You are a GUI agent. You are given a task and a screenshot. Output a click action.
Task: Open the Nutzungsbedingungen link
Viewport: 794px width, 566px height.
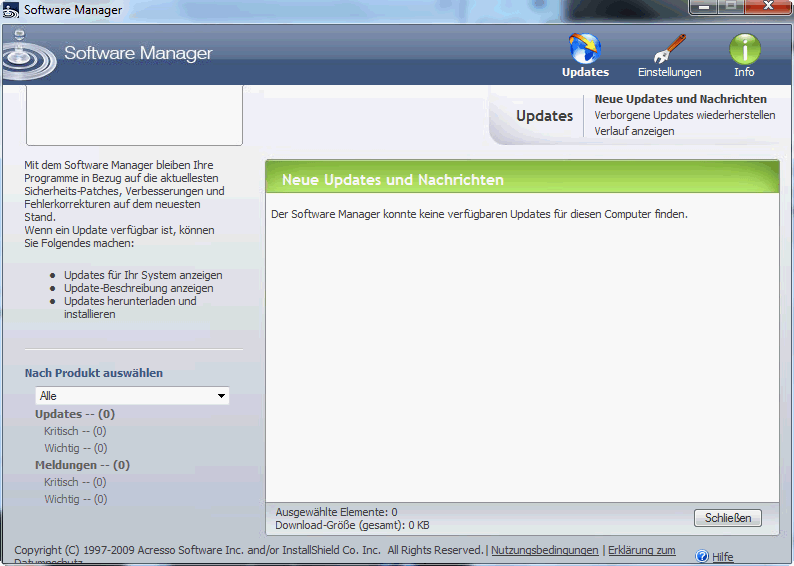544,550
